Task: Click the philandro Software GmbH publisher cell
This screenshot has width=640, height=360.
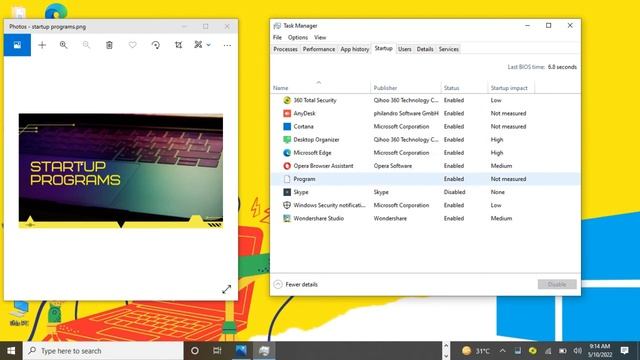Action: pyautogui.click(x=406, y=113)
